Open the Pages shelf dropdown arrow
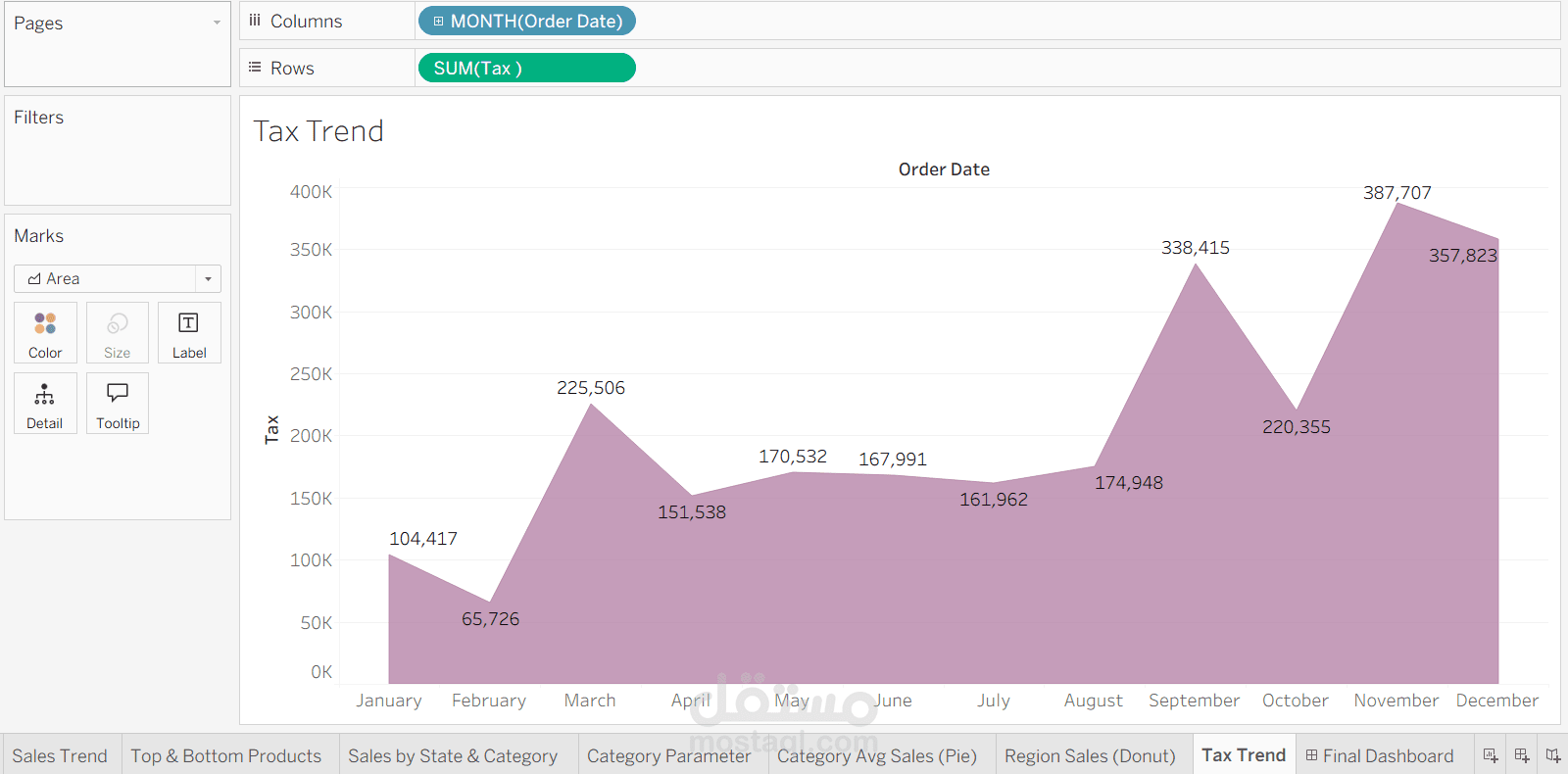The height and width of the screenshot is (774, 1568). click(x=217, y=23)
